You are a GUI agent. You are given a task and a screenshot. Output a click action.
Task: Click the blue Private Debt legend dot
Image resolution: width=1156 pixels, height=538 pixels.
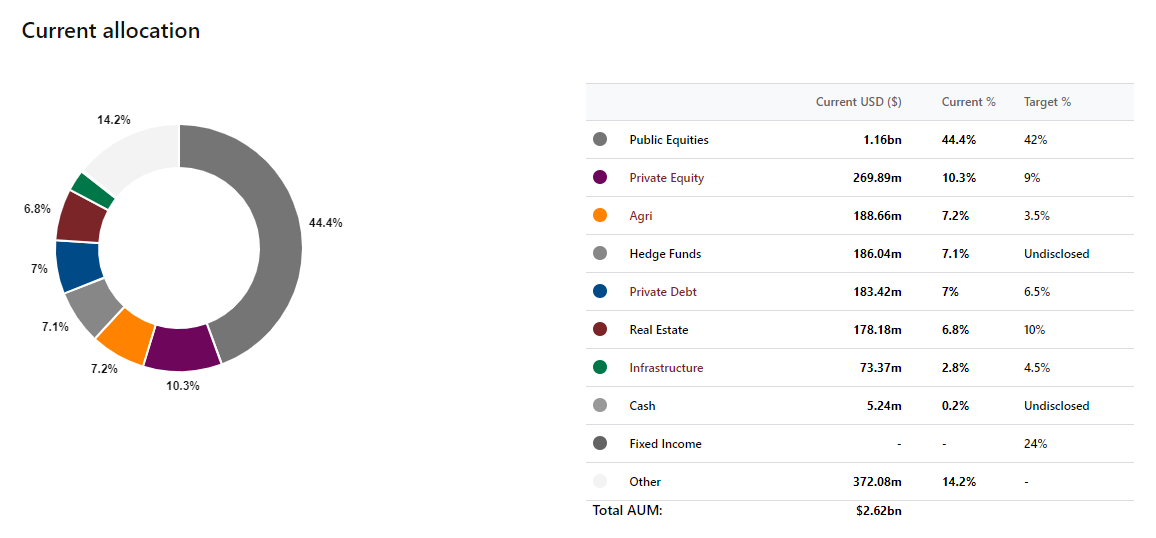tap(600, 292)
